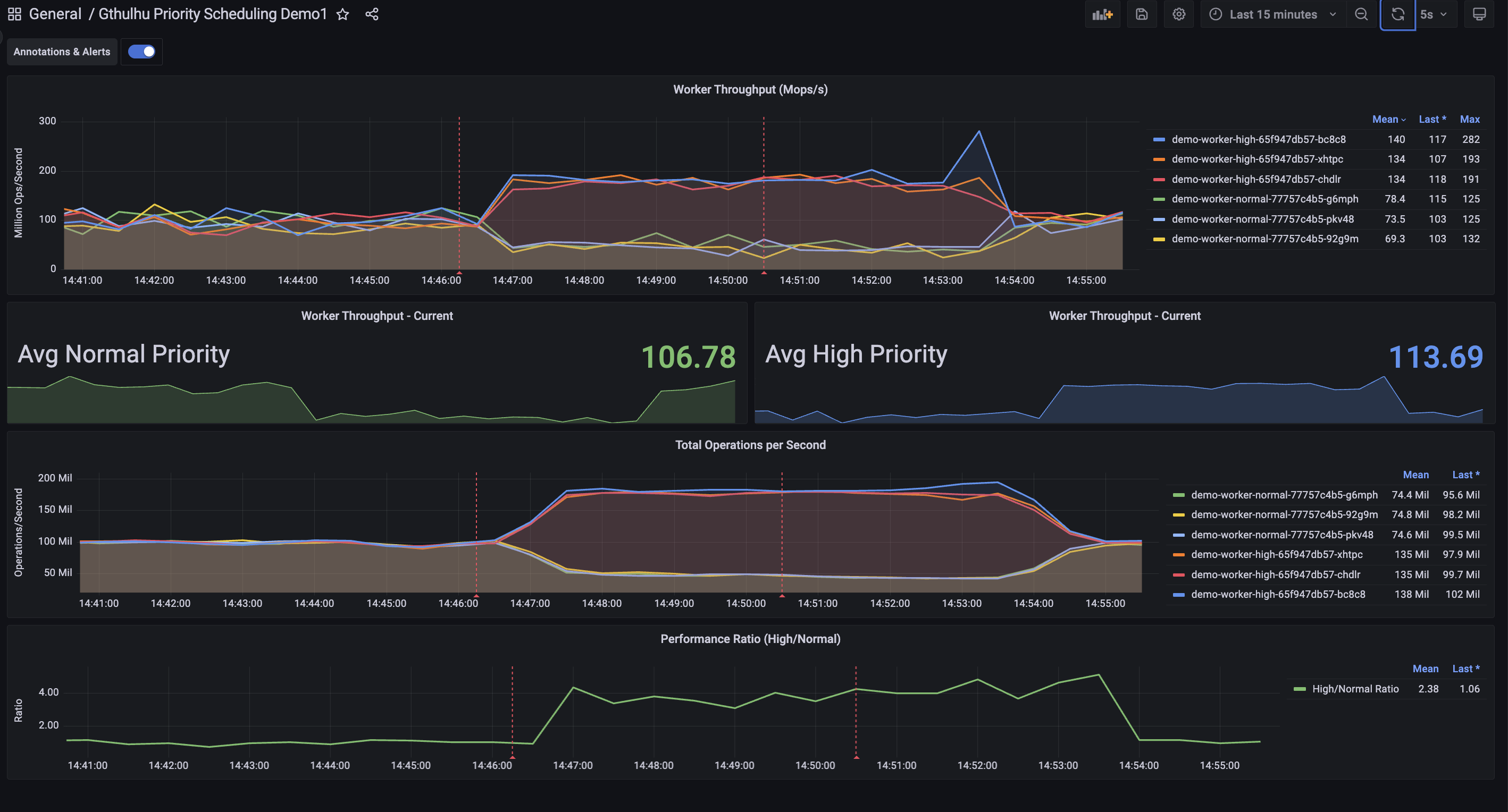Screen dimensions: 1508x812
Task: Expand the 5s refresh interval dropdown
Action: coord(1433,15)
